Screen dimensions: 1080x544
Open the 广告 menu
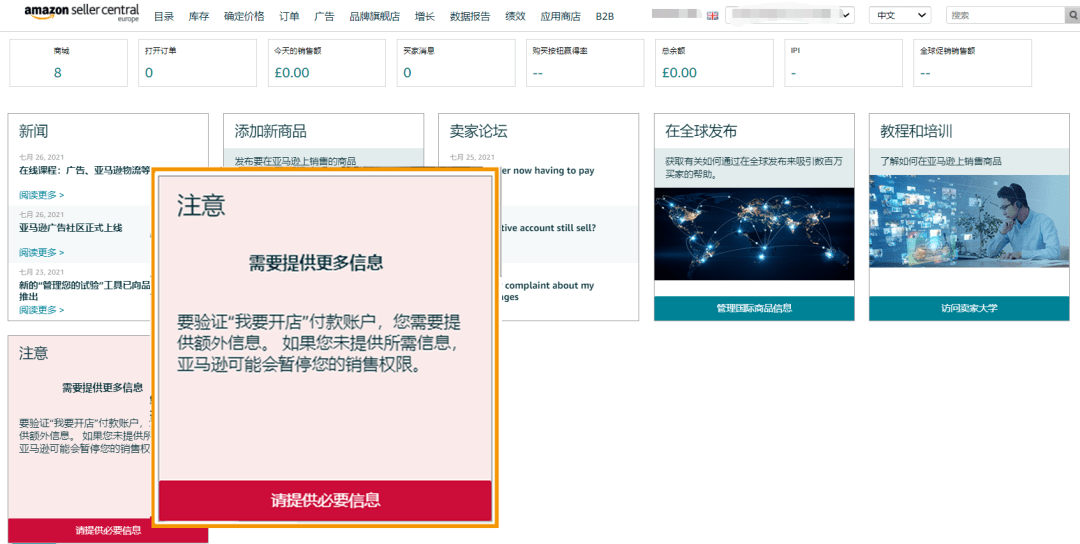coord(324,16)
